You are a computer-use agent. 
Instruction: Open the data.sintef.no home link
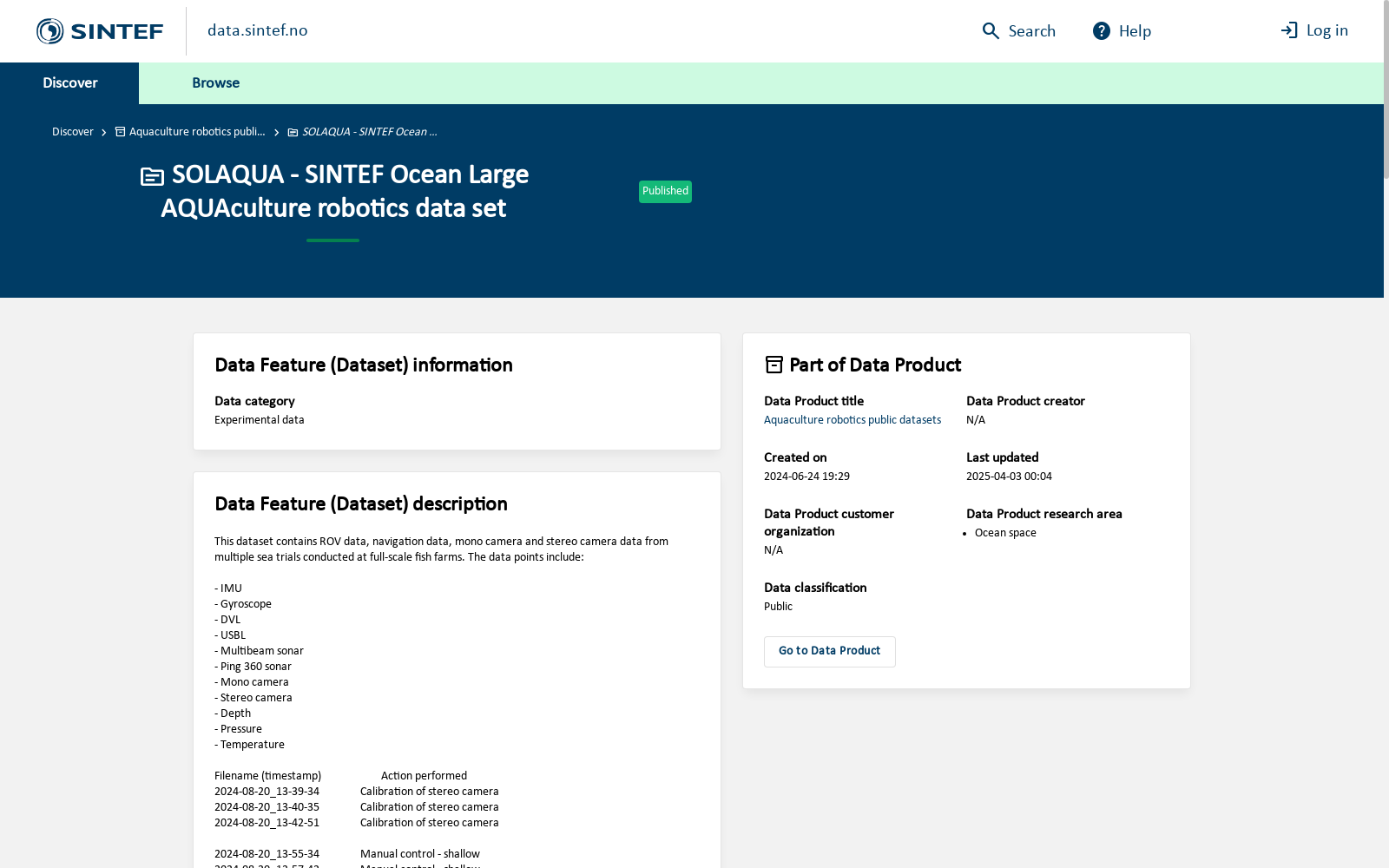pos(258,30)
